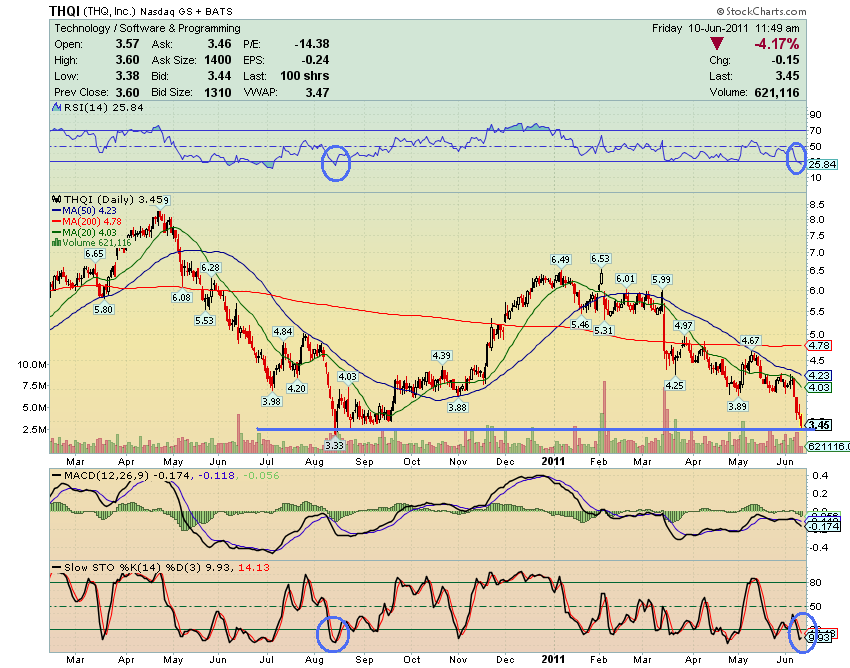
Task: Click the -0.4 label on the MACD axis
Action: 819,548
